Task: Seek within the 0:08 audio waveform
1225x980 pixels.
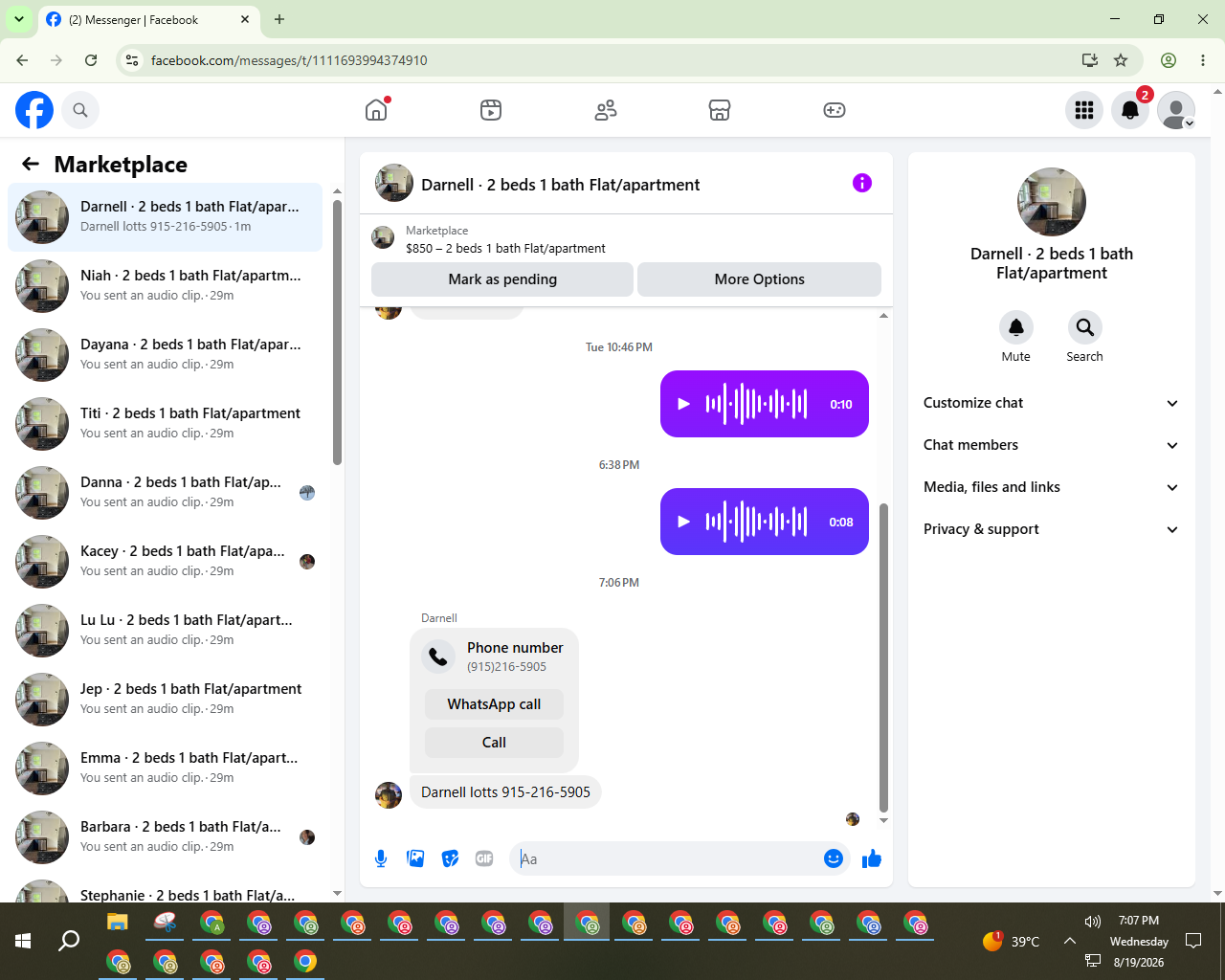Action: [756, 522]
